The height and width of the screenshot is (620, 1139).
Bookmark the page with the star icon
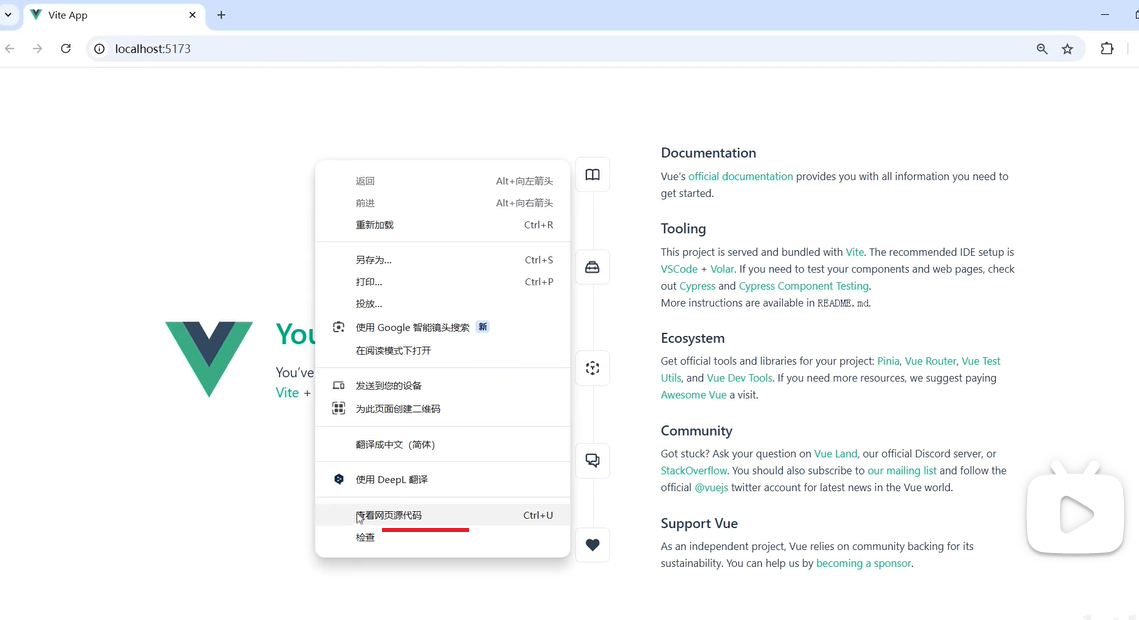click(1067, 49)
